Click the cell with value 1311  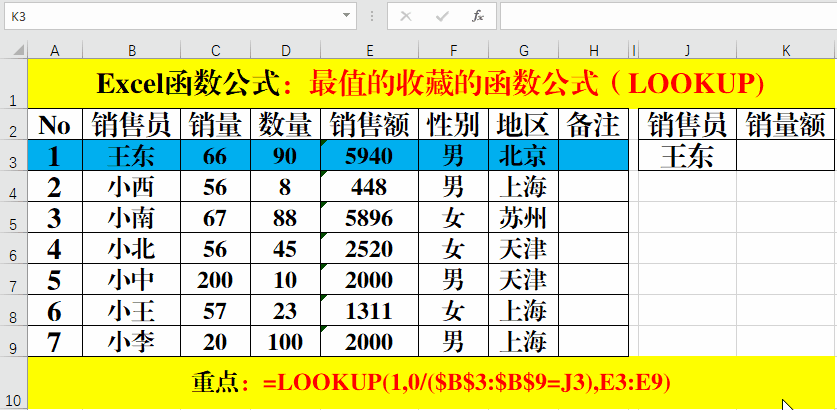369,310
